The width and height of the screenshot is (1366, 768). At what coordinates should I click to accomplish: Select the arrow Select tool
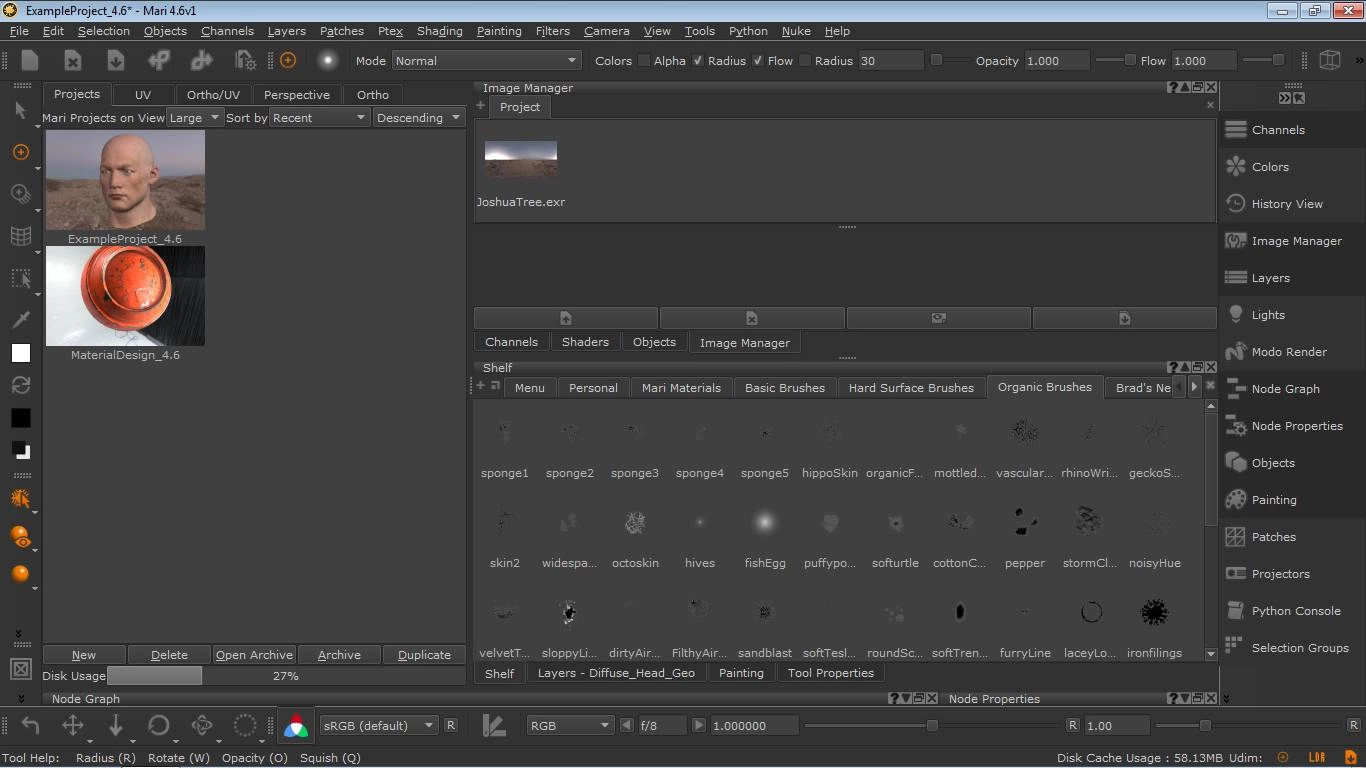point(20,111)
